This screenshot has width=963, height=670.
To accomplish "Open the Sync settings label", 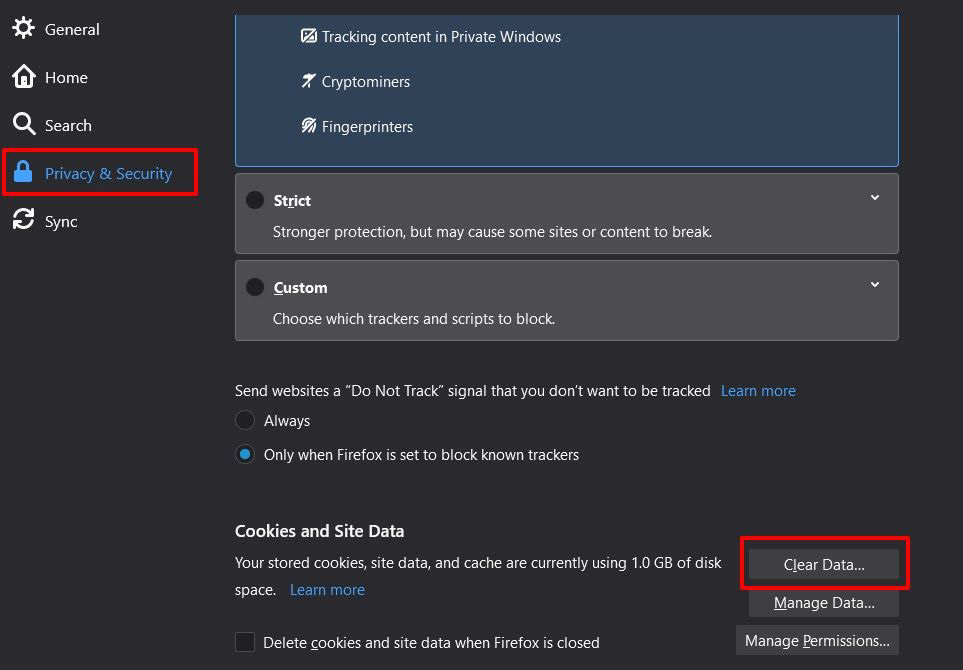I will pos(61,221).
